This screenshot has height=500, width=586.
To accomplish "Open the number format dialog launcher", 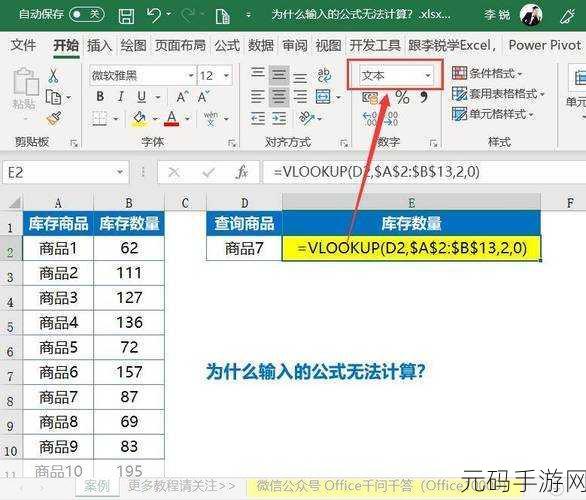I will 433,143.
